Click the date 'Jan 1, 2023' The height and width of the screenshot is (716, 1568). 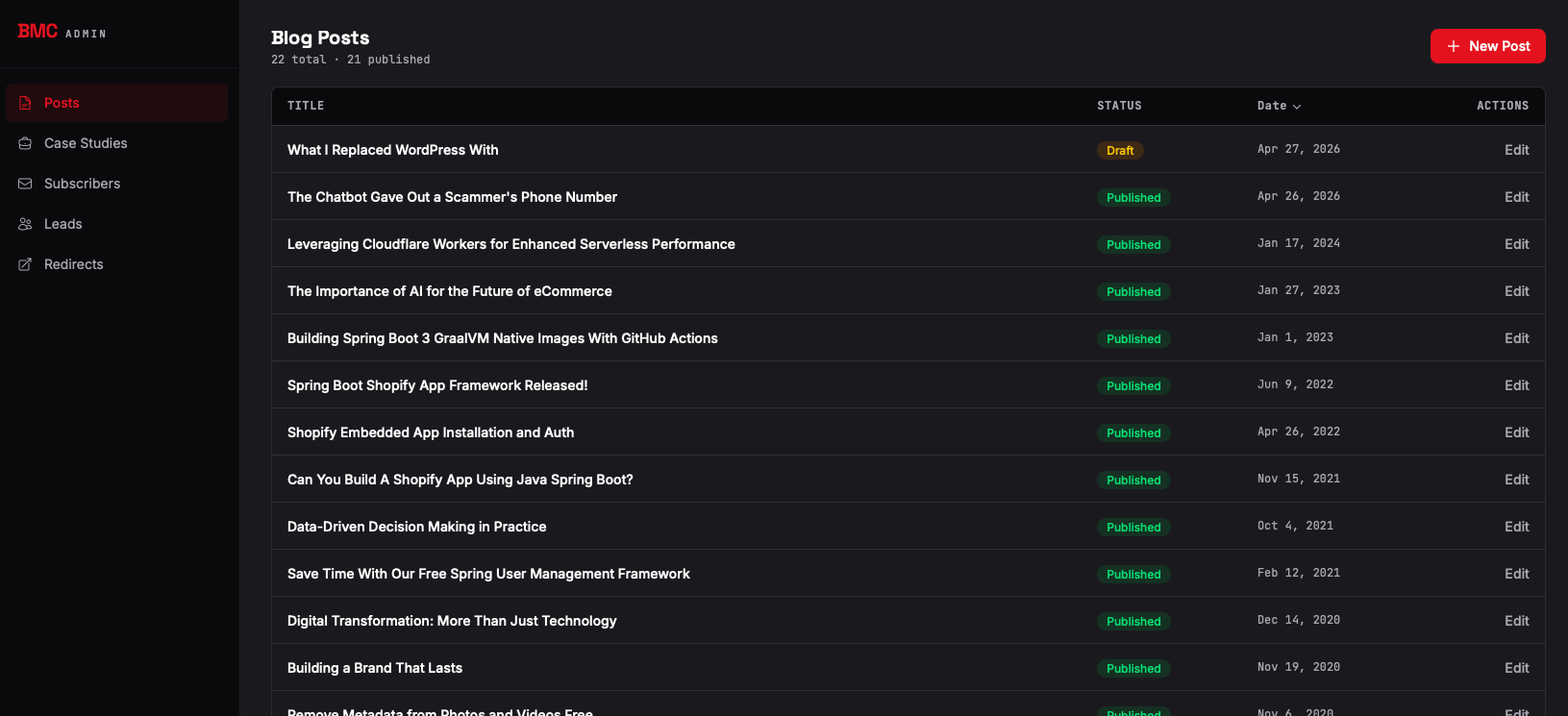coord(1295,337)
